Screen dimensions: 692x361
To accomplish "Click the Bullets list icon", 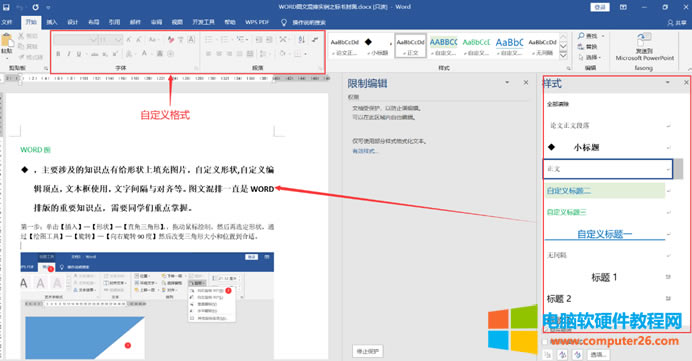I will [209, 40].
